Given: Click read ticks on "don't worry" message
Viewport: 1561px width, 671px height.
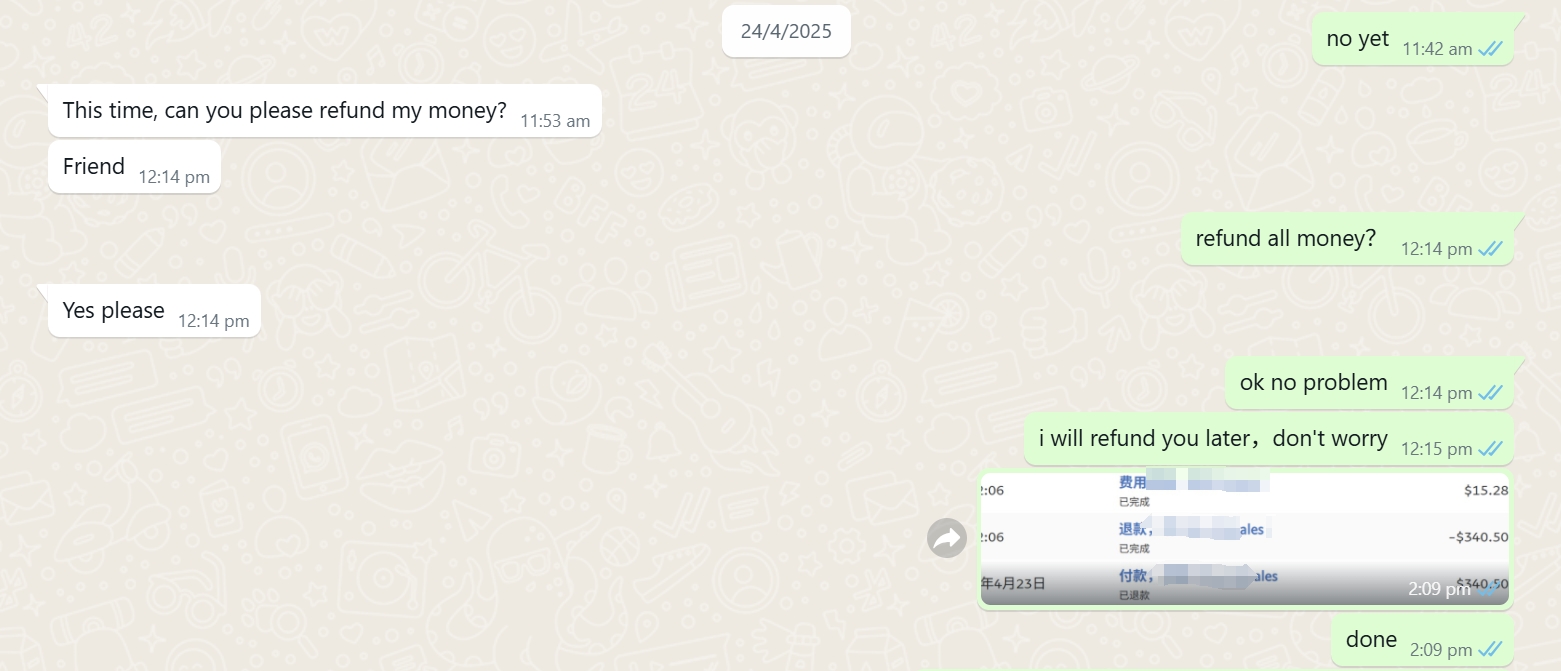Looking at the screenshot, I should coord(1490,449).
